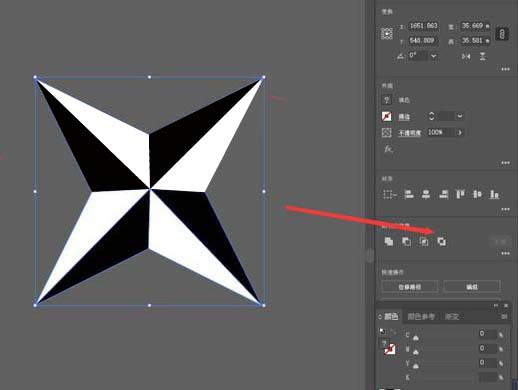The width and height of the screenshot is (518, 390).
Task: Click the stroke weight stepper arrows
Action: coord(432,116)
